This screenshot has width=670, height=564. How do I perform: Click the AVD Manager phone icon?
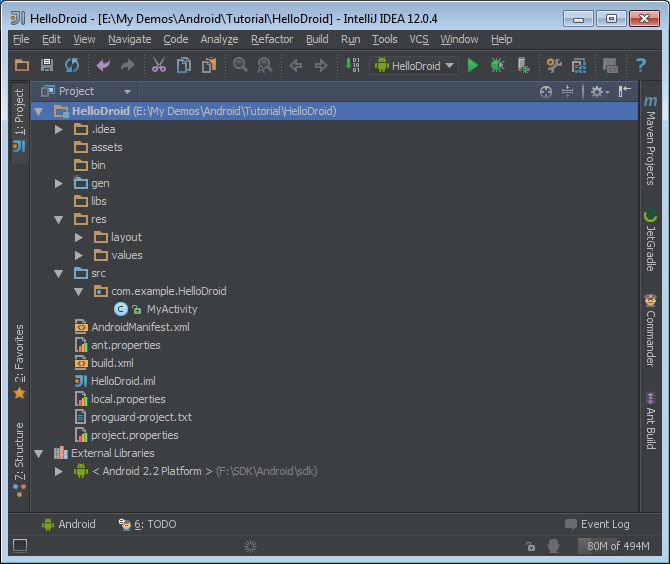[x=523, y=65]
